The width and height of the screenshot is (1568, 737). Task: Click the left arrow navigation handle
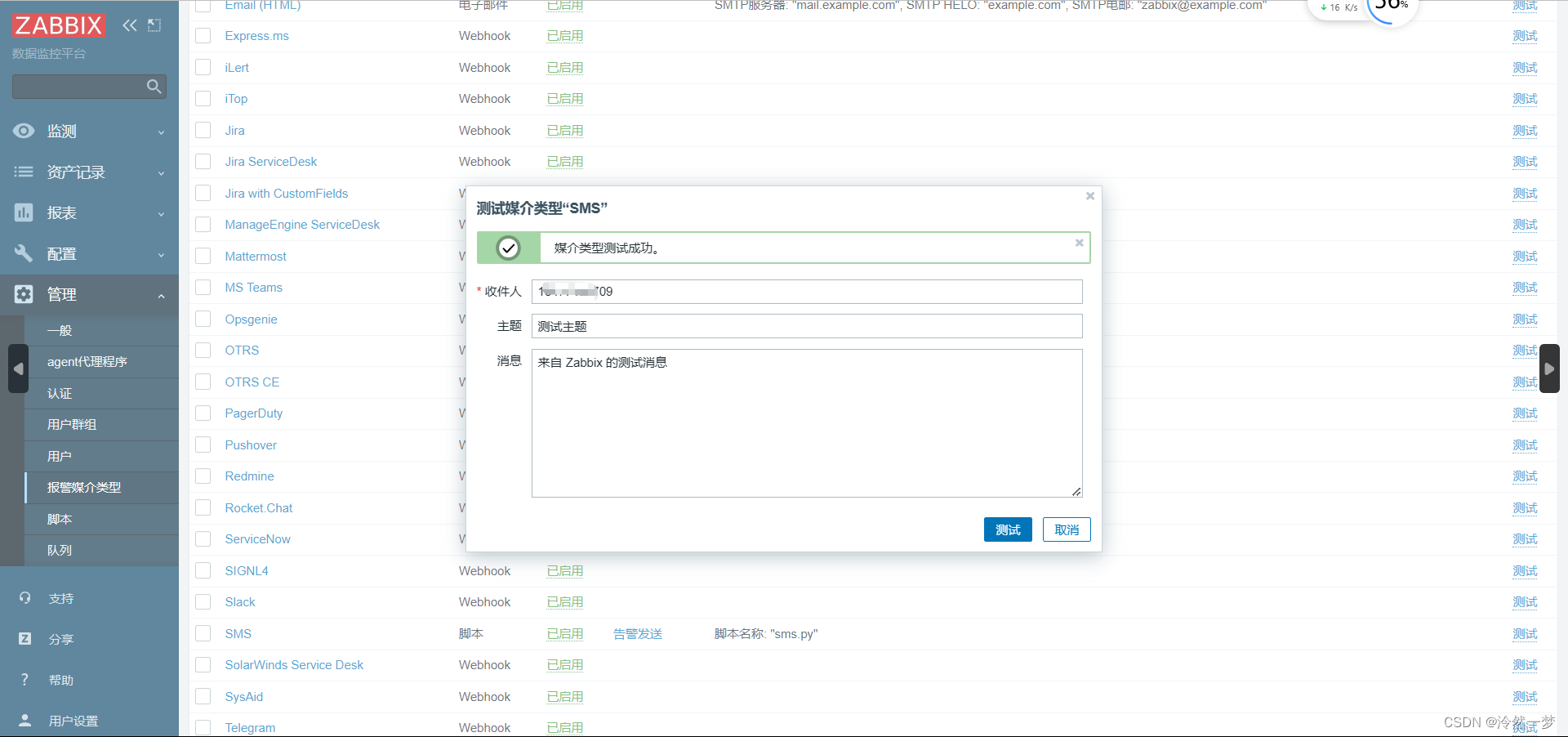(18, 368)
